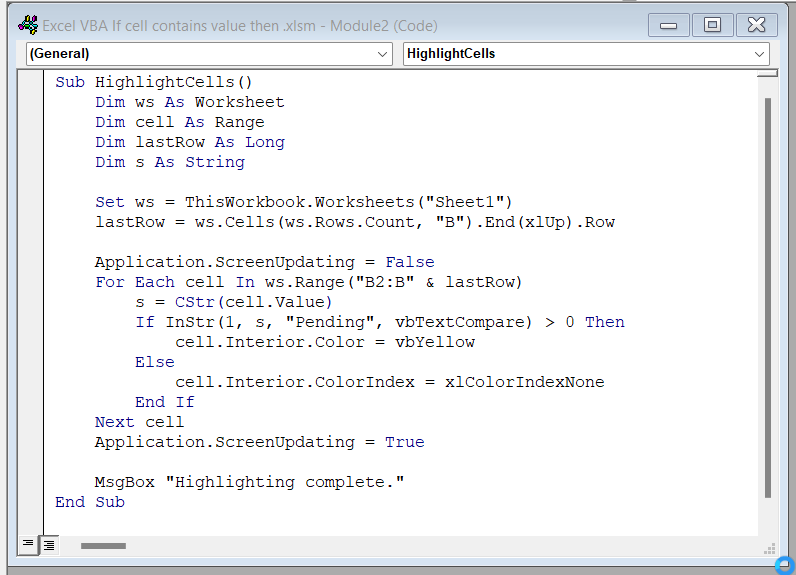Open VBA window system menu icon
The image size is (796, 575).
point(29,25)
